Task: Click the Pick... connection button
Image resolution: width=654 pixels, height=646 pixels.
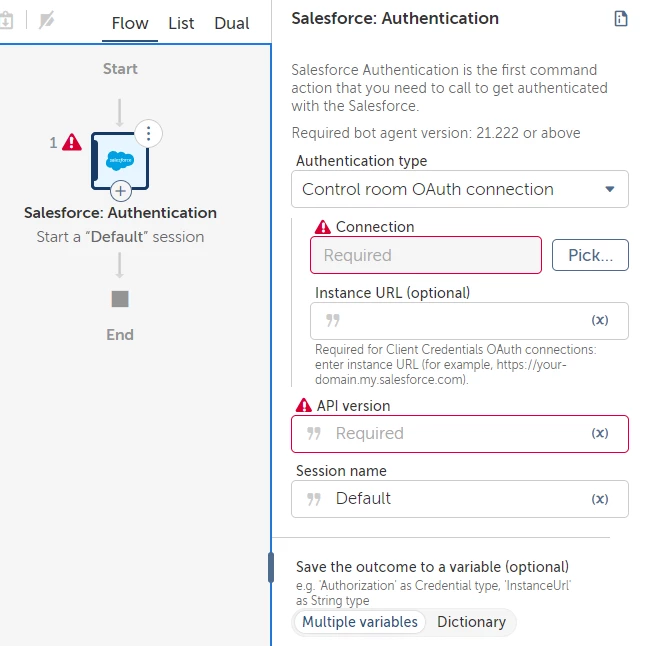Action: pos(590,255)
